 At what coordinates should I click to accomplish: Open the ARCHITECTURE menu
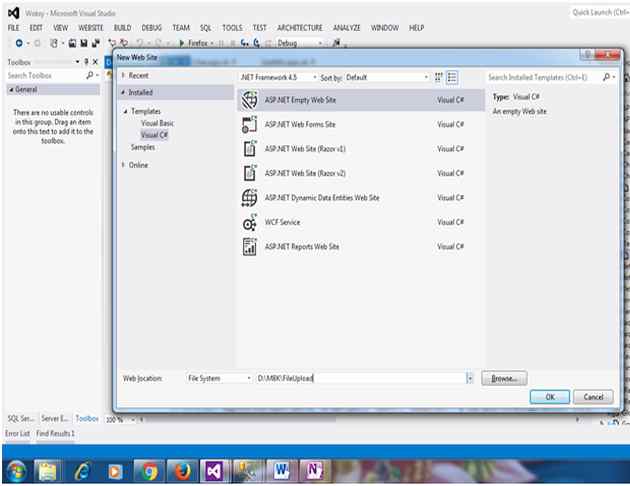[300, 28]
